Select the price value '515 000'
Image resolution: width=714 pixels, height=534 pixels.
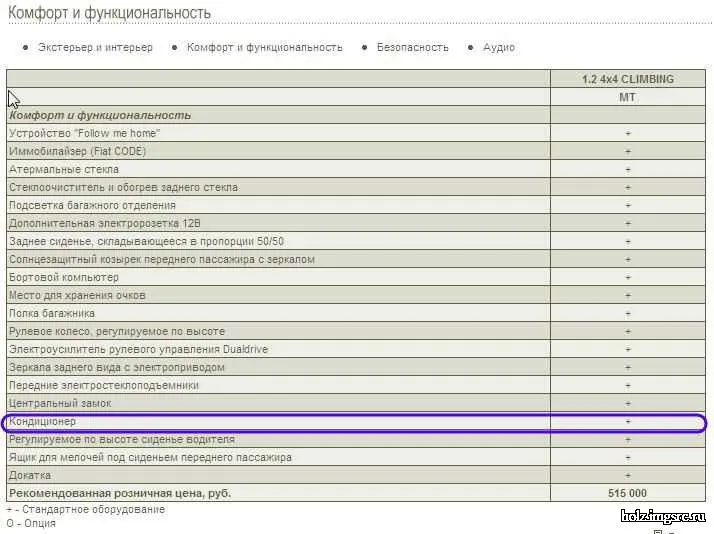pyautogui.click(x=627, y=493)
